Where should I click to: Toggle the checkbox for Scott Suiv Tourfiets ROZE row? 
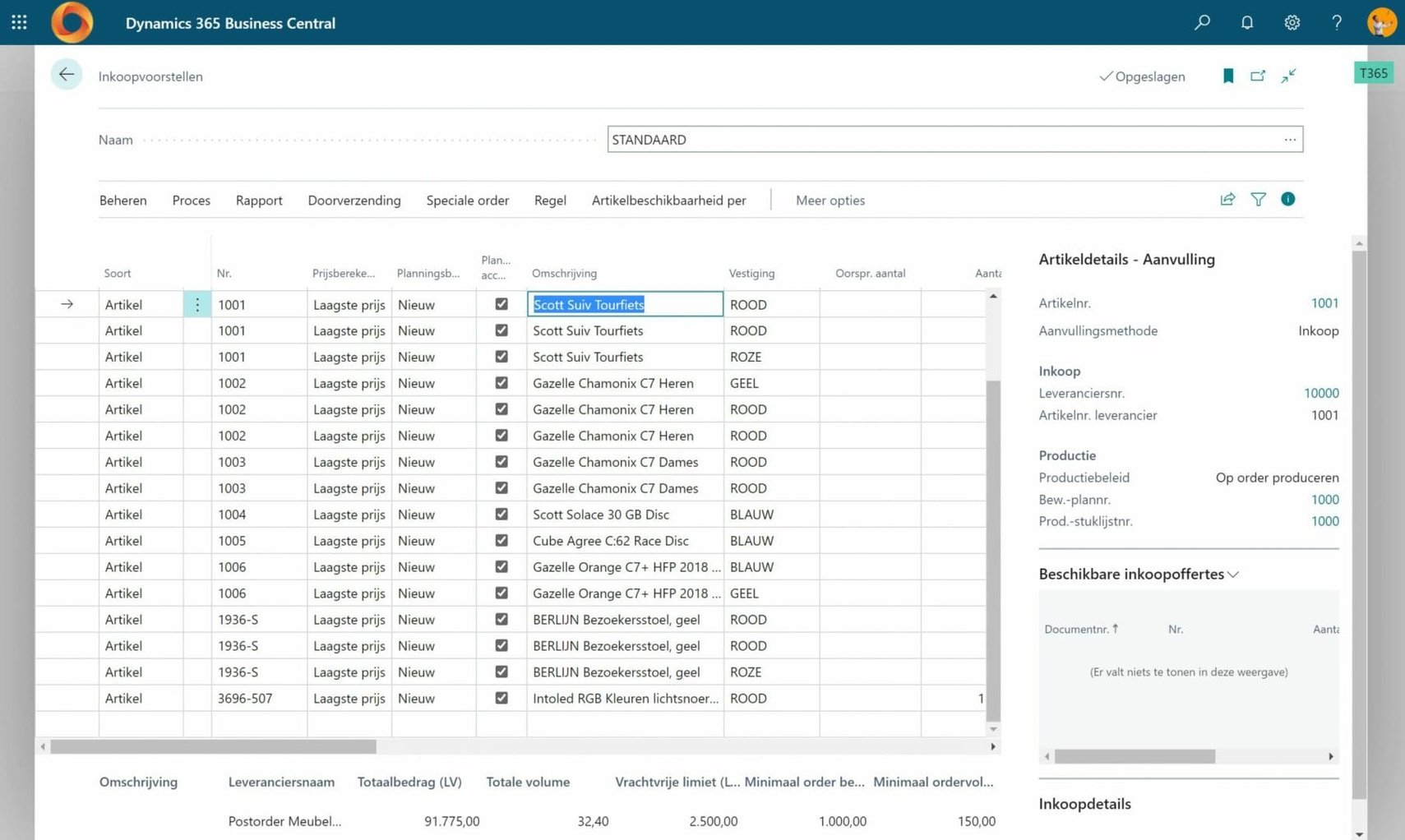pyautogui.click(x=501, y=357)
